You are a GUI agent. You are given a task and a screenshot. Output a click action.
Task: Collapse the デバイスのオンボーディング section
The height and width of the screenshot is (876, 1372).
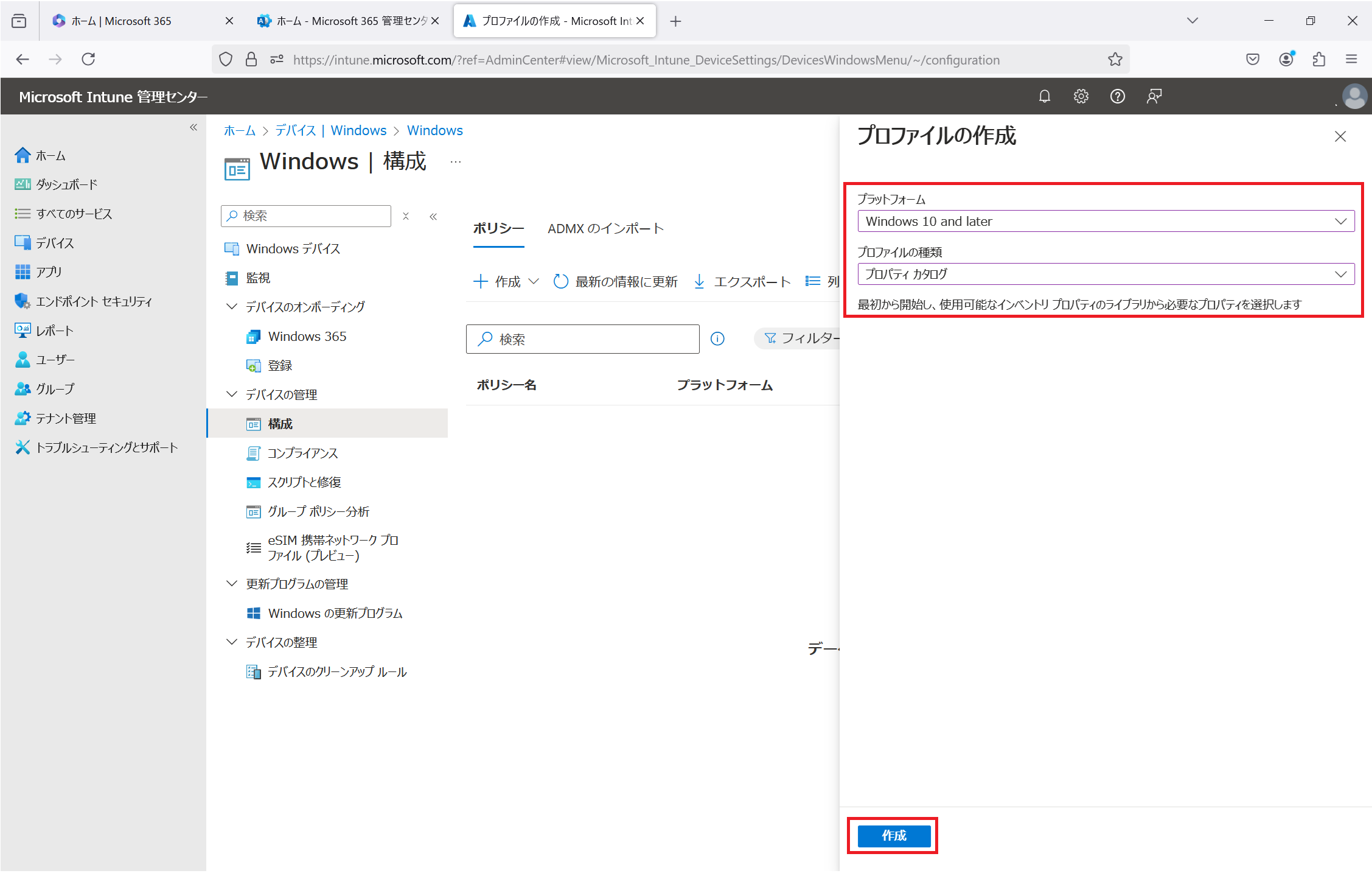point(231,306)
